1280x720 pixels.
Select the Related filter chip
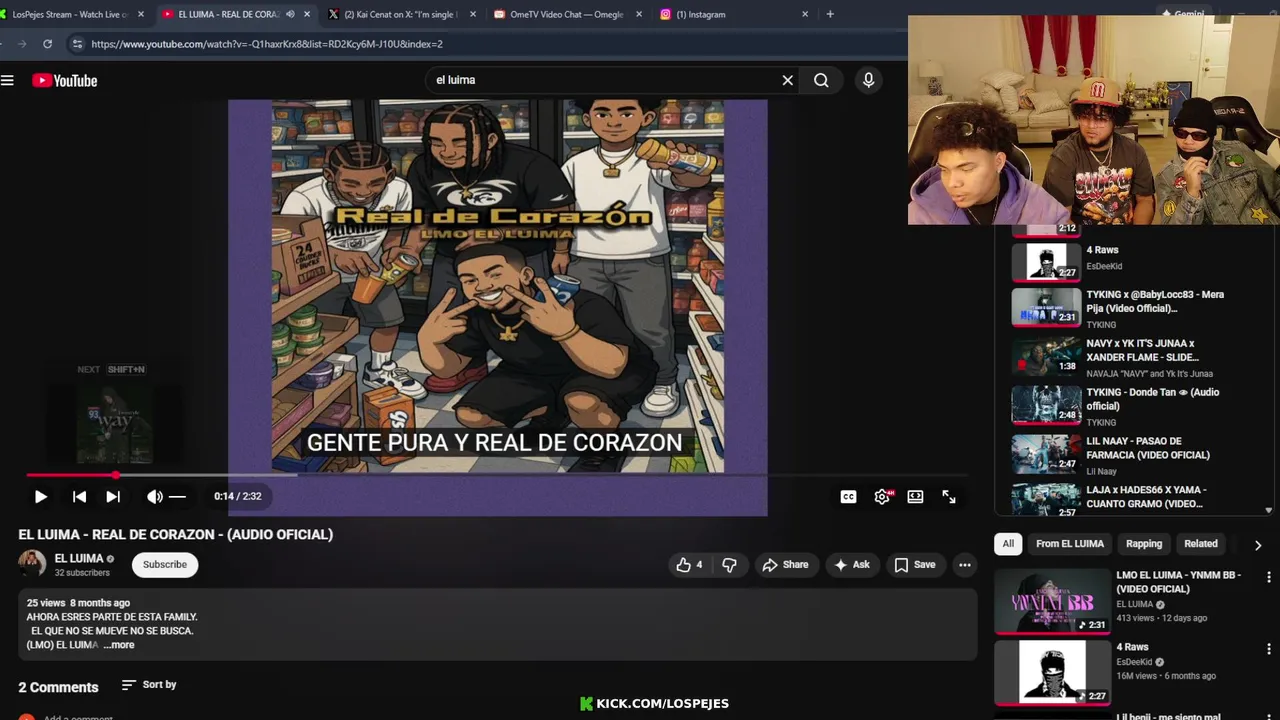(x=1201, y=544)
